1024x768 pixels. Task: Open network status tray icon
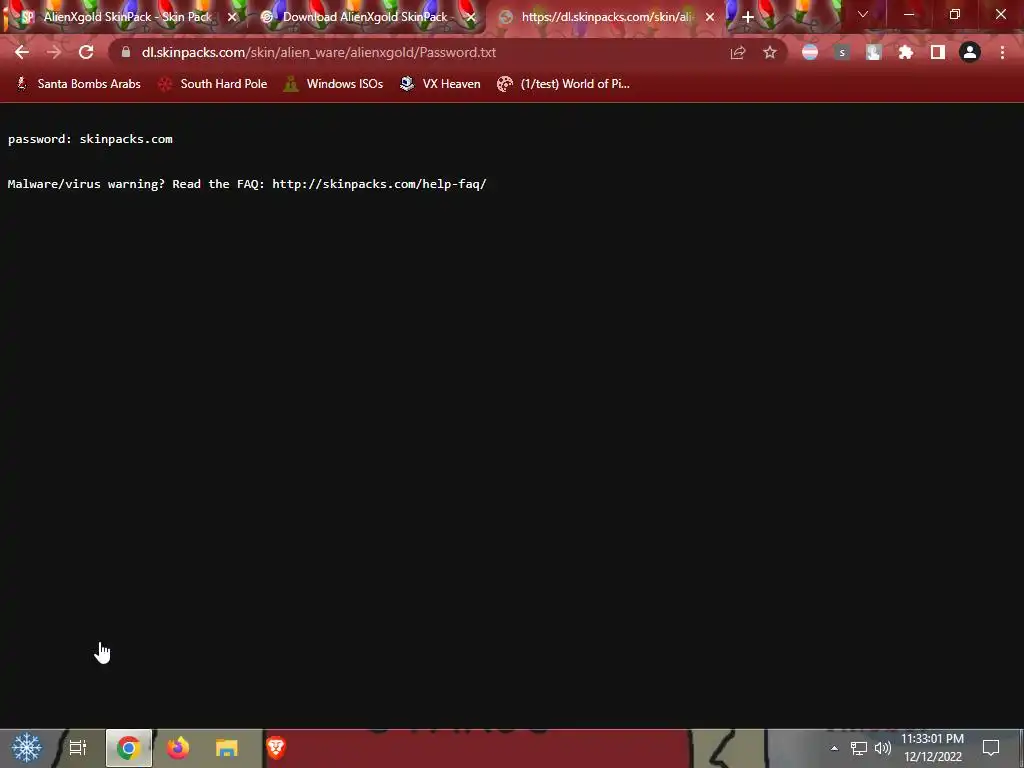point(859,748)
